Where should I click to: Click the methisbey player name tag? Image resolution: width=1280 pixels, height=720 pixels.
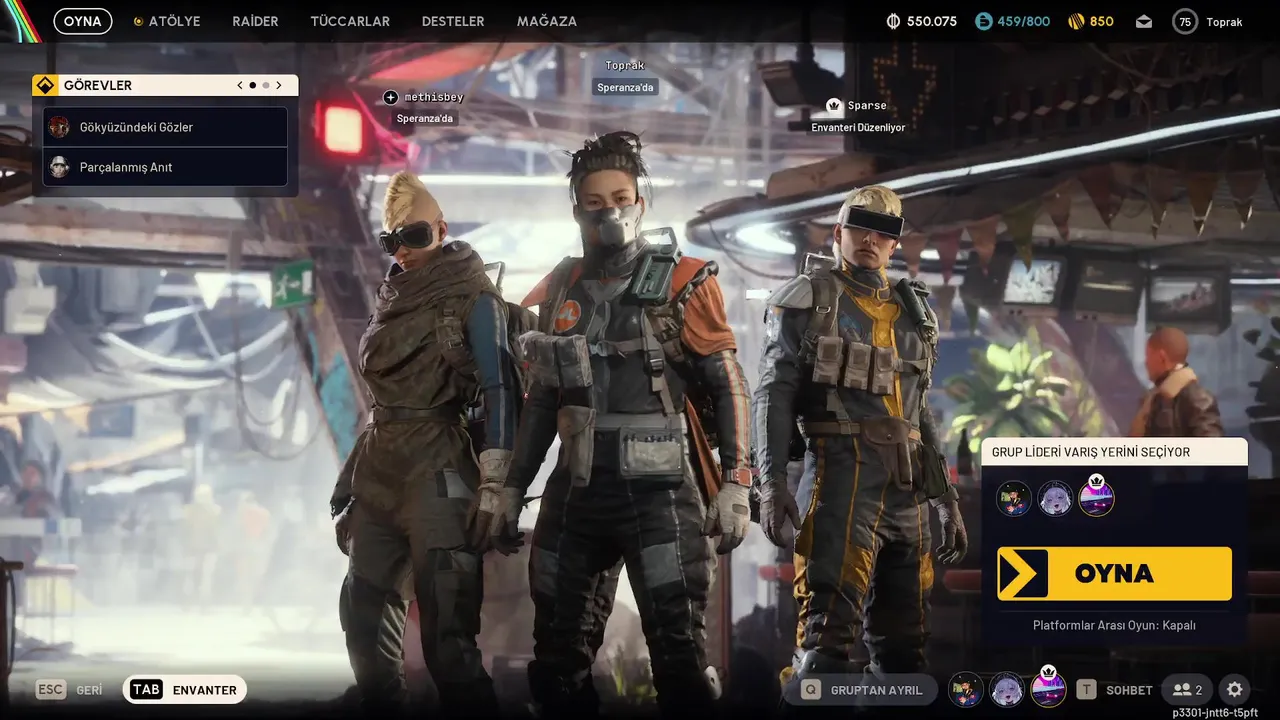pos(434,97)
